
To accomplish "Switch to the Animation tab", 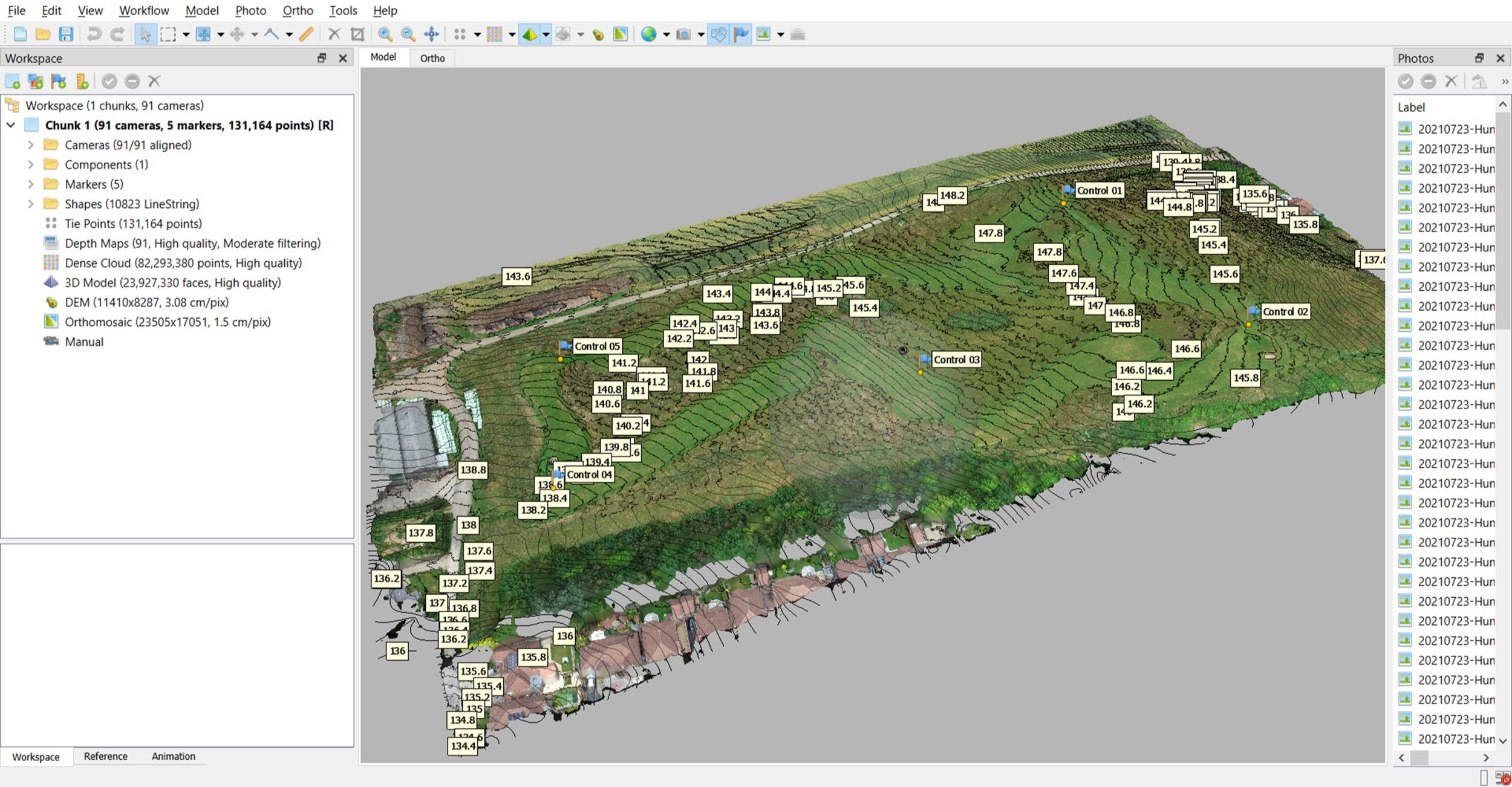I will click(173, 756).
